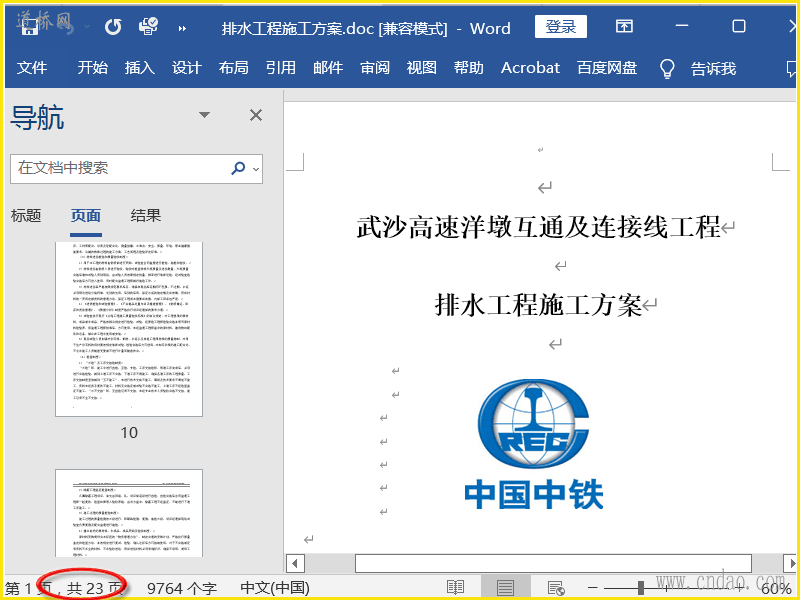Switch to Read Mode view icon
800x600 pixels.
455,588
